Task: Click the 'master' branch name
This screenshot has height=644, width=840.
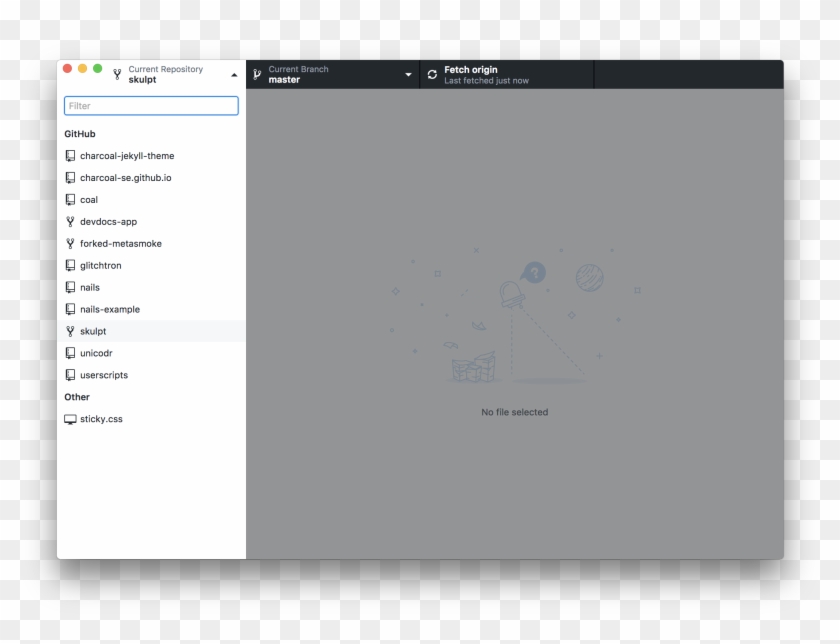Action: click(284, 80)
